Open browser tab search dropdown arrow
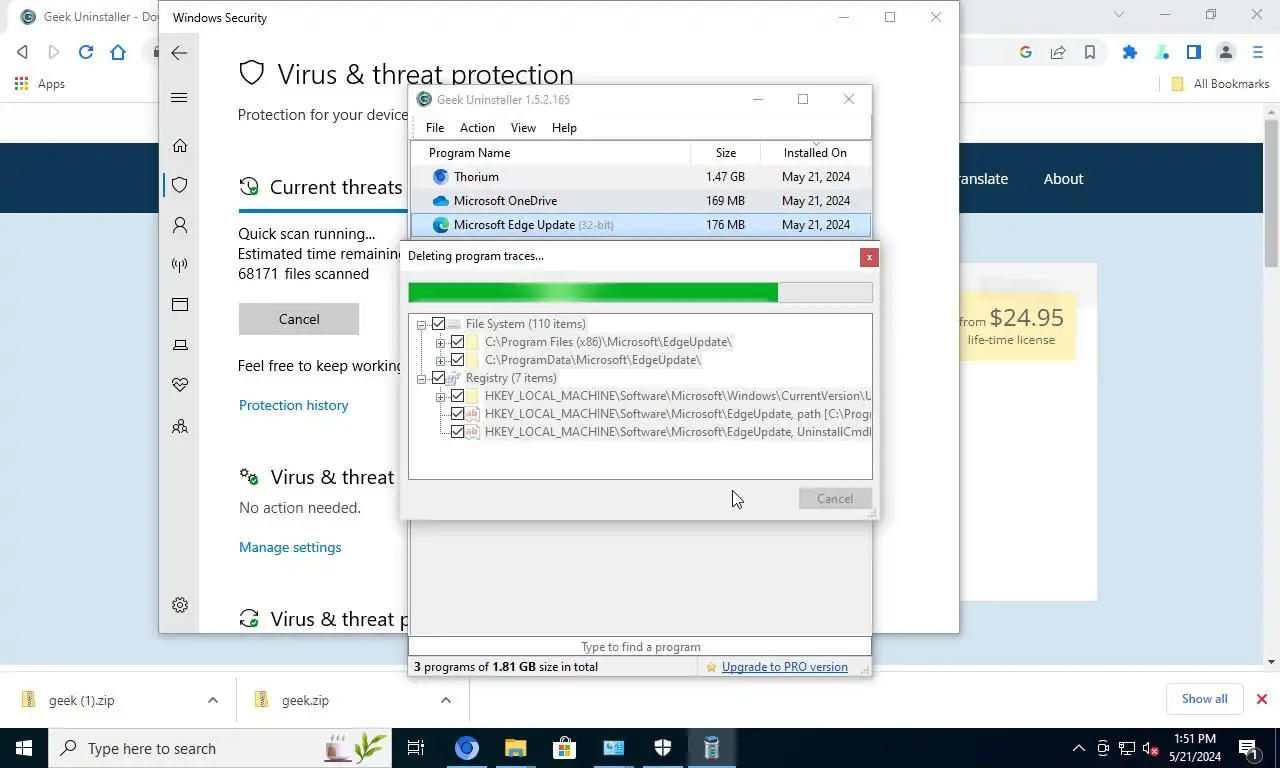Image resolution: width=1280 pixels, height=768 pixels. [x=1119, y=15]
